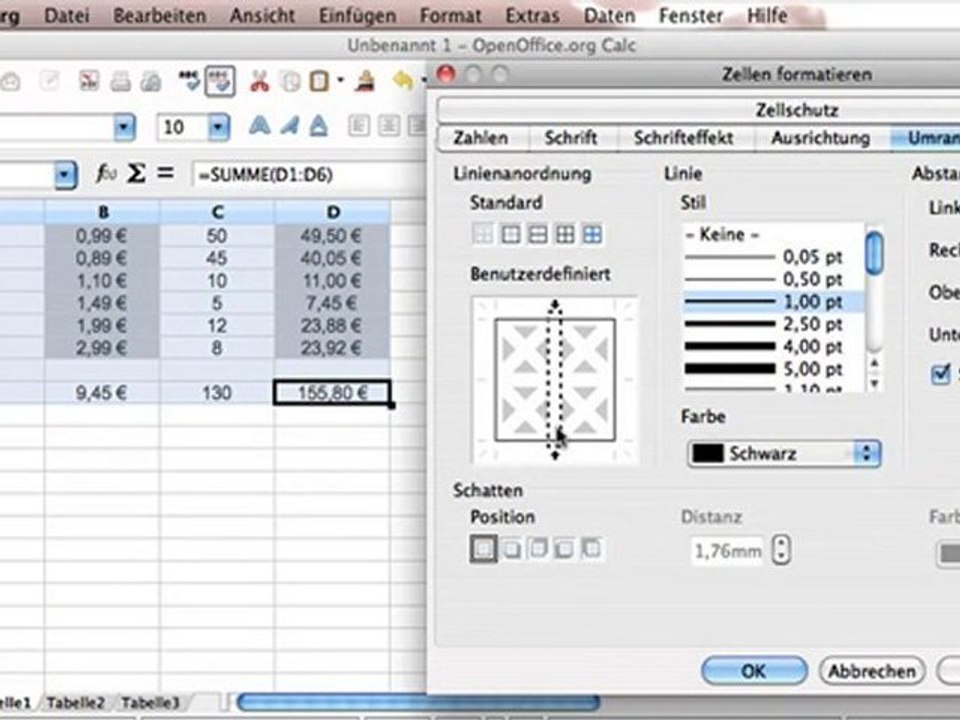
Task: Switch to the Zellschutz tab
Action: coord(797,111)
